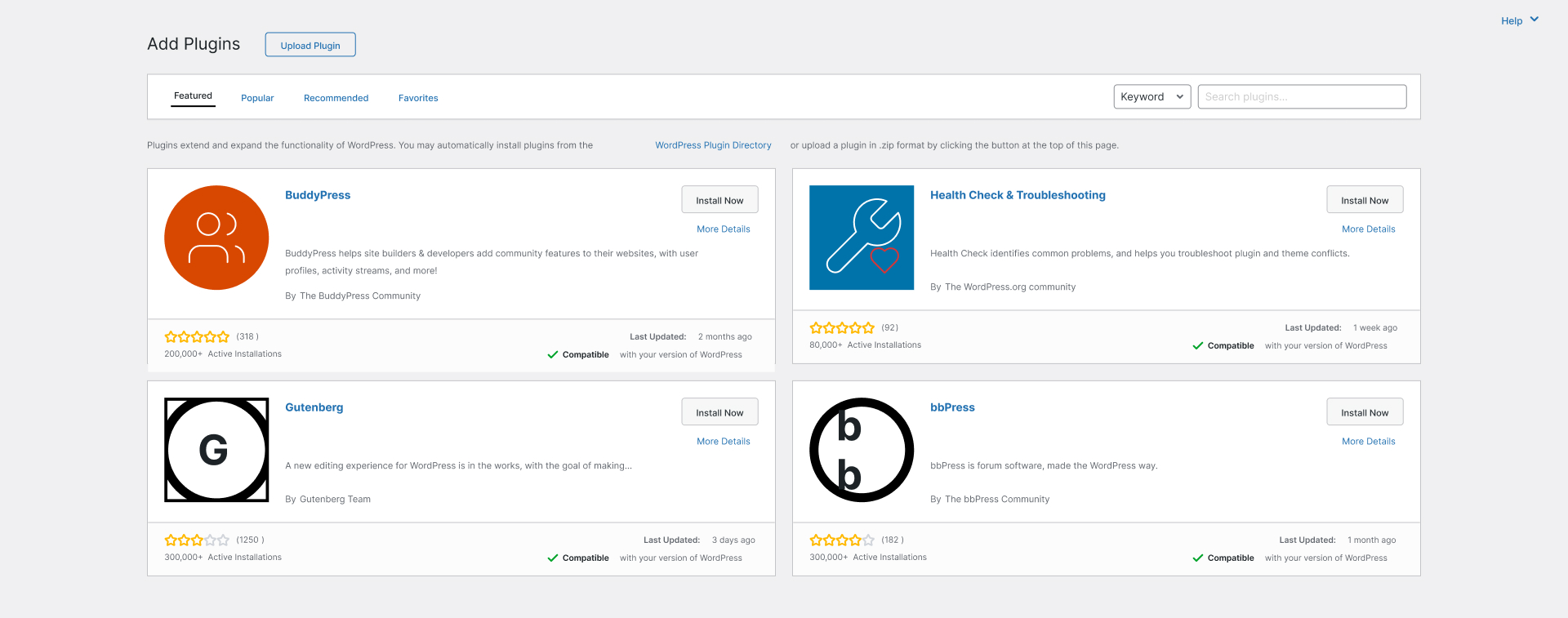
Task: Click the Health Check wrench icon
Action: 861,238
